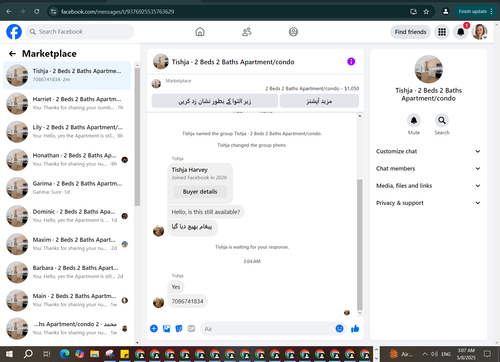Attach a photo with image icon
This screenshot has width=500, height=362.
tap(166, 329)
